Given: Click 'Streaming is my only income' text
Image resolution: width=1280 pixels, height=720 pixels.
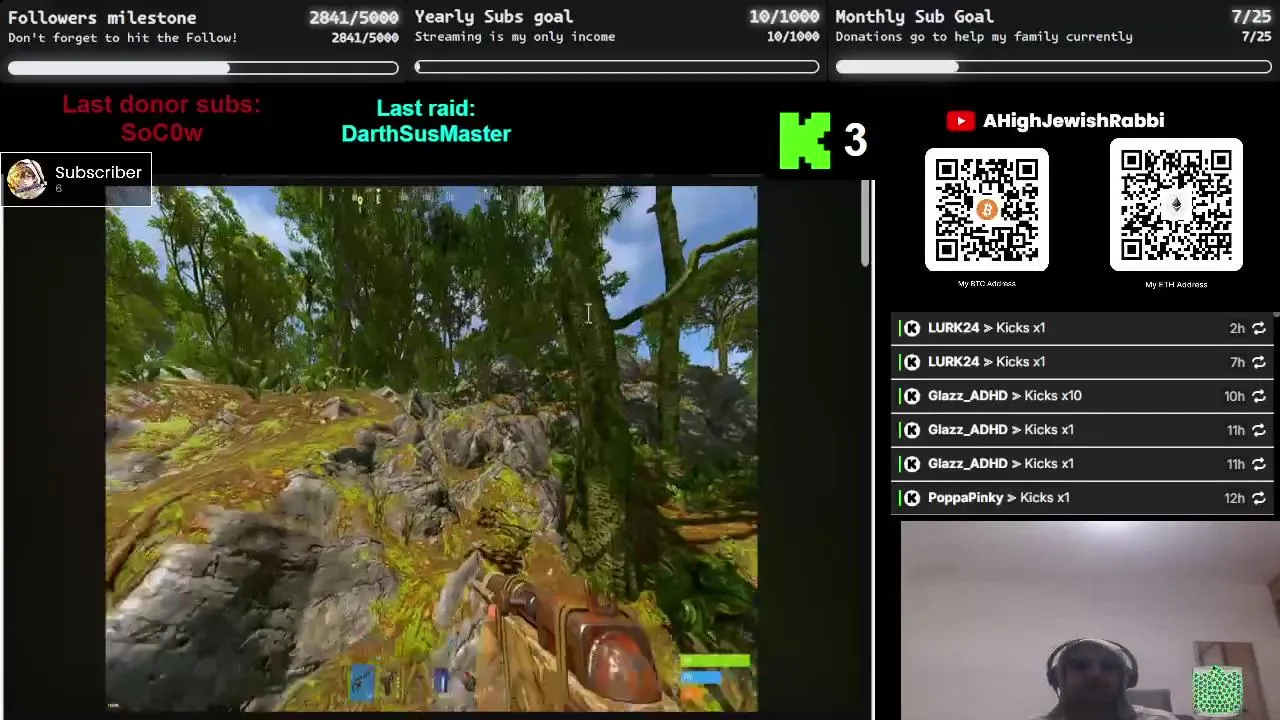Looking at the screenshot, I should [x=515, y=37].
